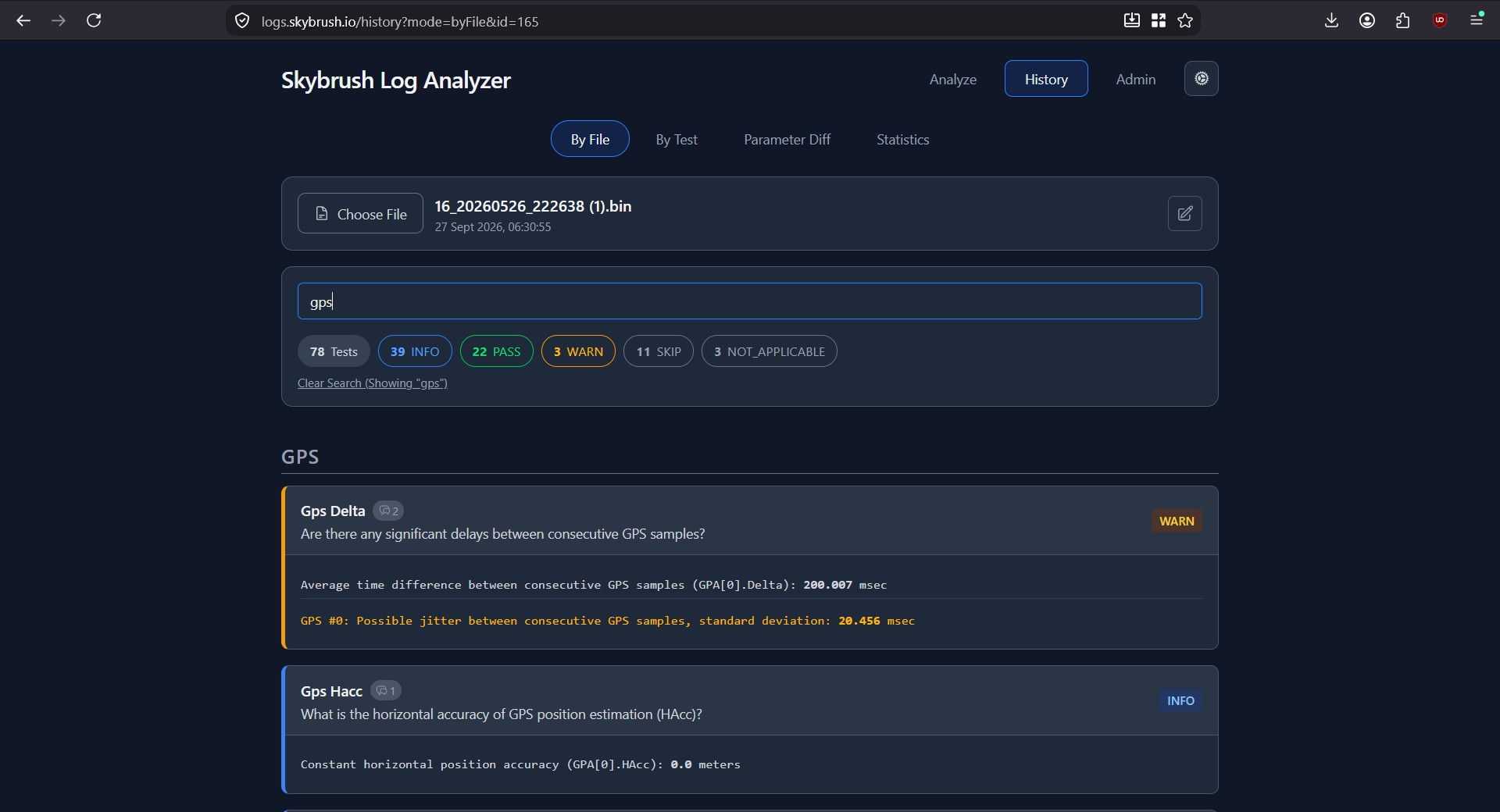Image resolution: width=1500 pixels, height=812 pixels.
Task: Reload the current page
Action: pos(94,21)
